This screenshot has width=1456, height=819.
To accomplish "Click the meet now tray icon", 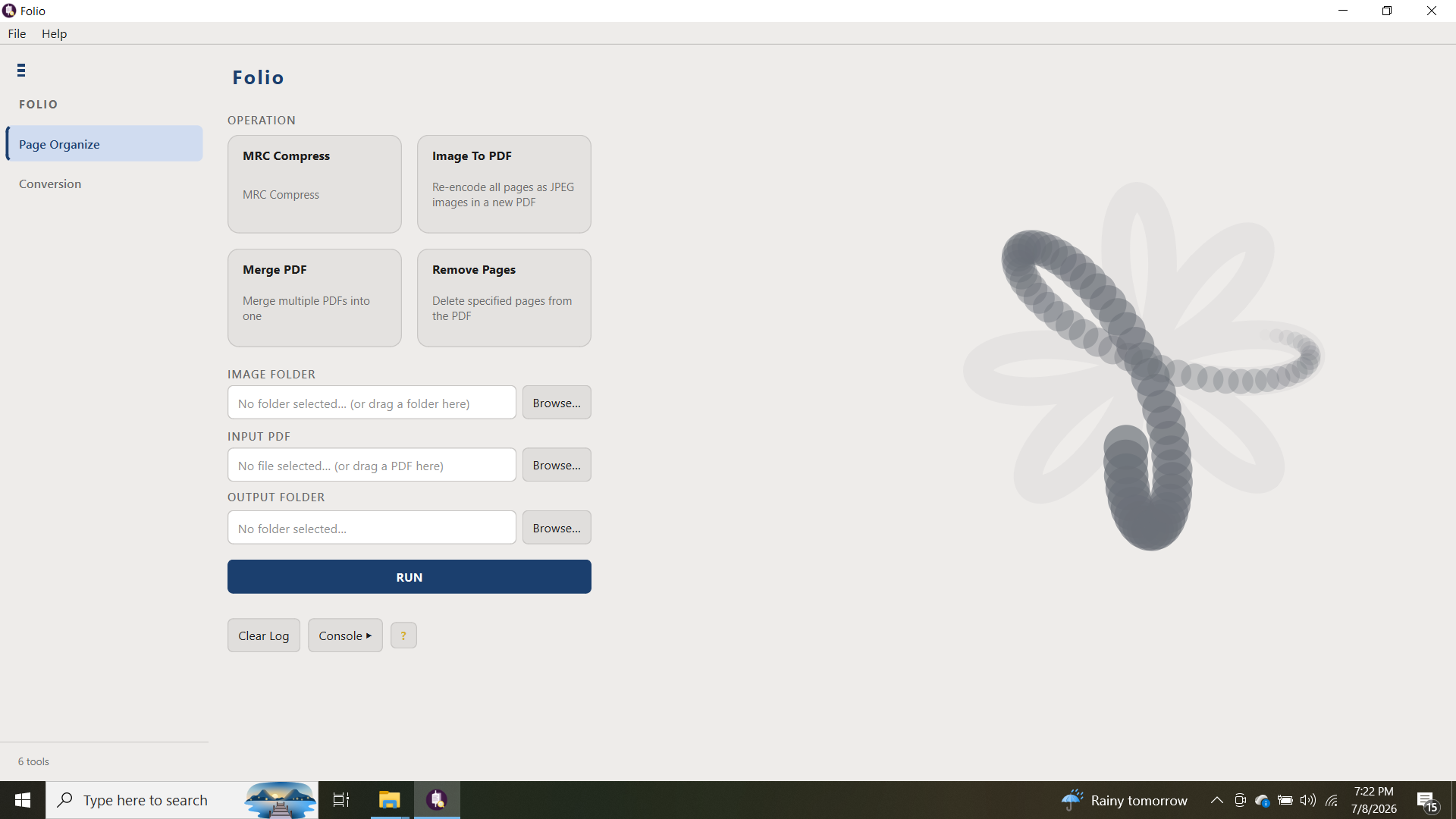I will 1240,800.
